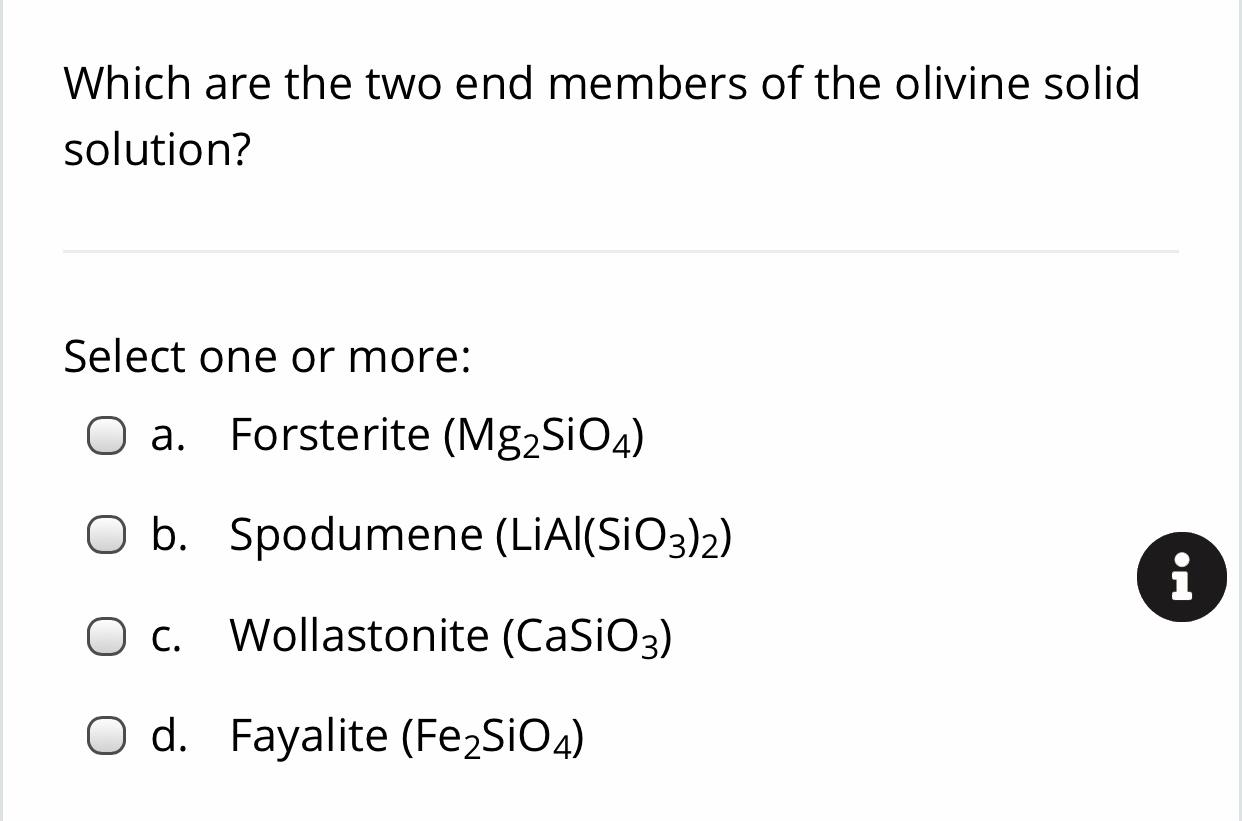Click the Forsterite option label text

click(x=435, y=434)
